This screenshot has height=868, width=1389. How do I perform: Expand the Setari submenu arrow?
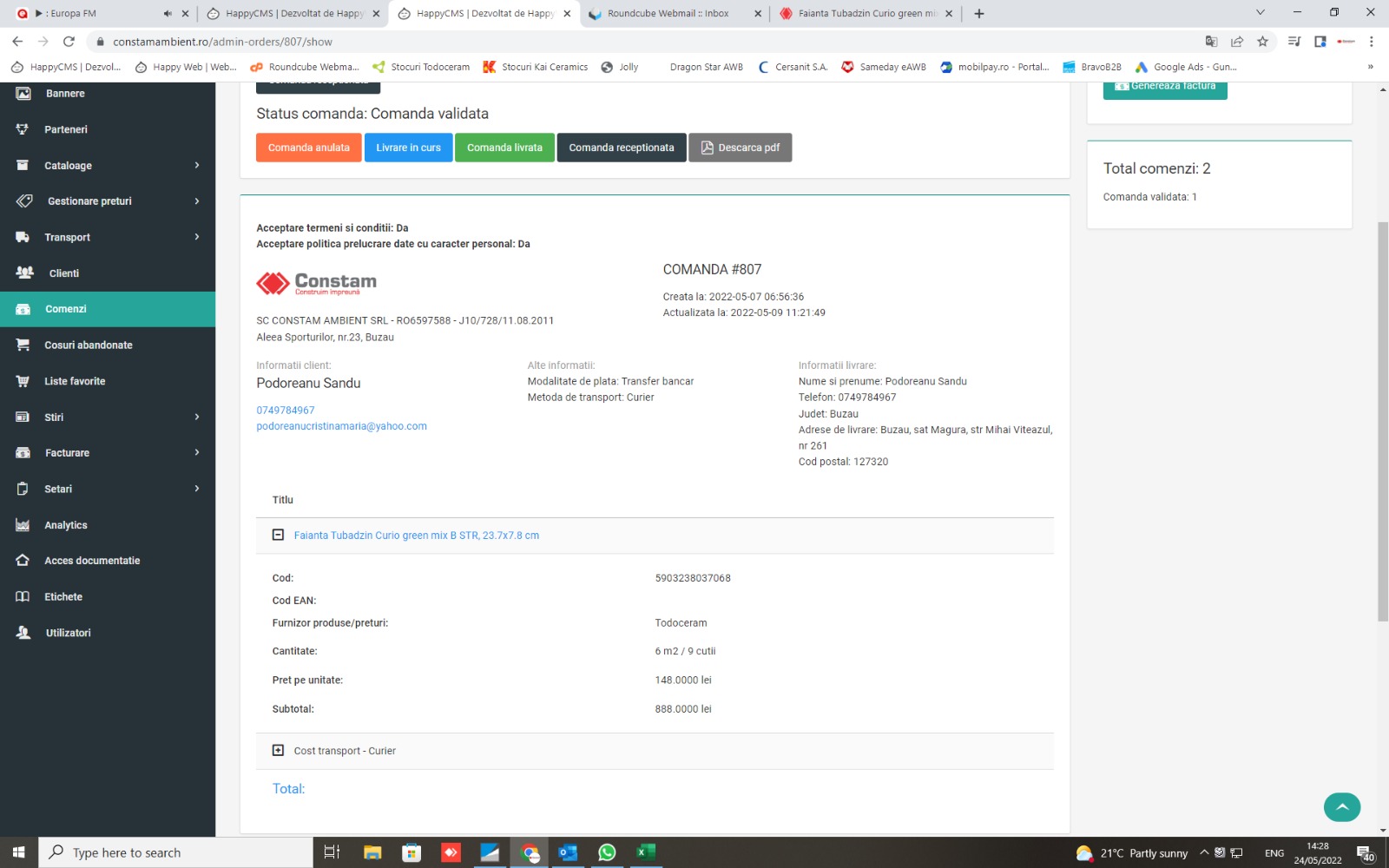197,489
